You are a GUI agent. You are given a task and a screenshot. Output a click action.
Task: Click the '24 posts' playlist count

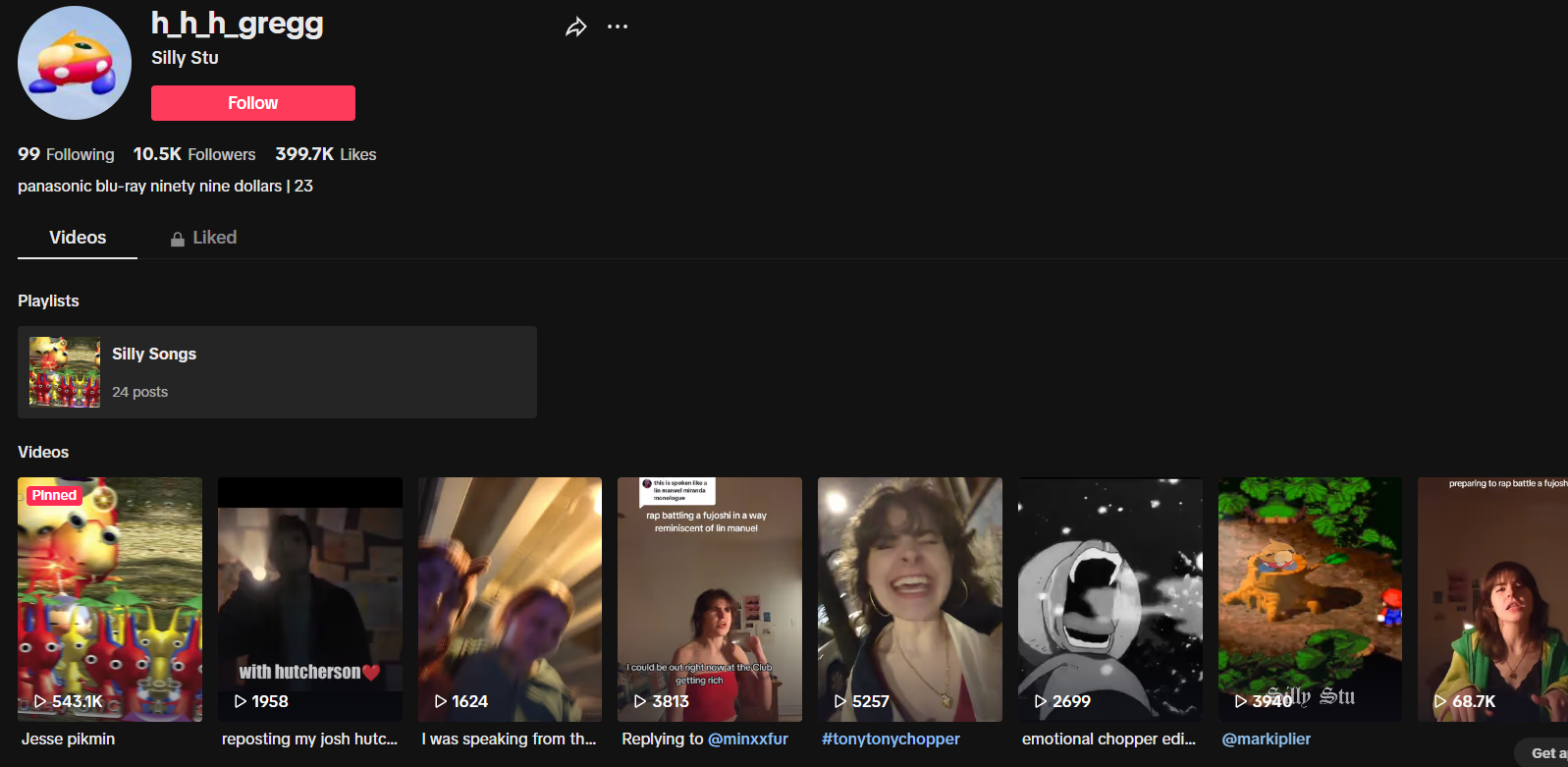[139, 392]
